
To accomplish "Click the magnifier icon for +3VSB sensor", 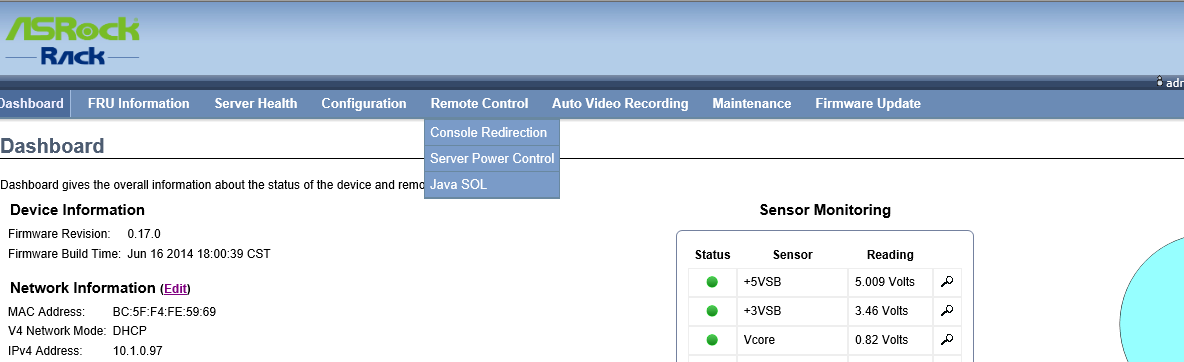I will pyautogui.click(x=947, y=311).
